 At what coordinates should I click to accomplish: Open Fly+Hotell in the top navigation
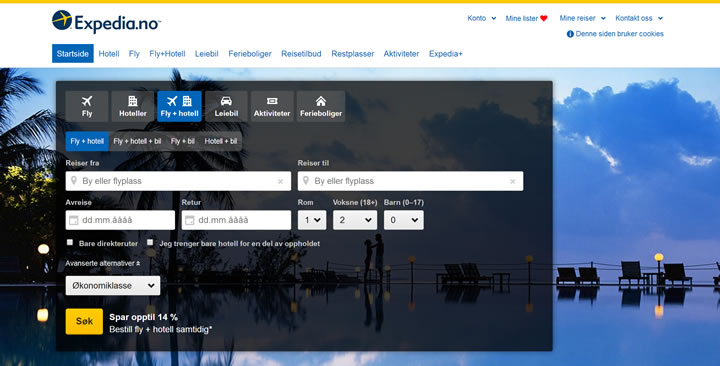pyautogui.click(x=167, y=54)
